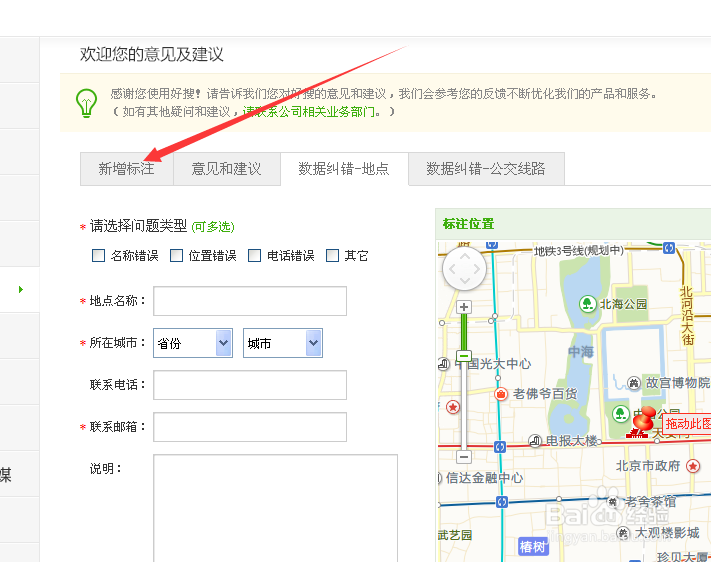Zoom in with the map plus button

(x=463, y=307)
